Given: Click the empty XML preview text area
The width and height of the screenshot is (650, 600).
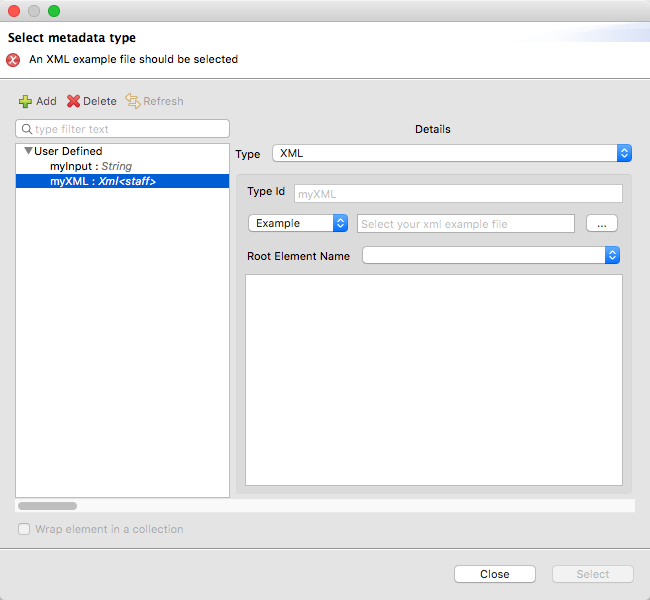Looking at the screenshot, I should tap(434, 379).
